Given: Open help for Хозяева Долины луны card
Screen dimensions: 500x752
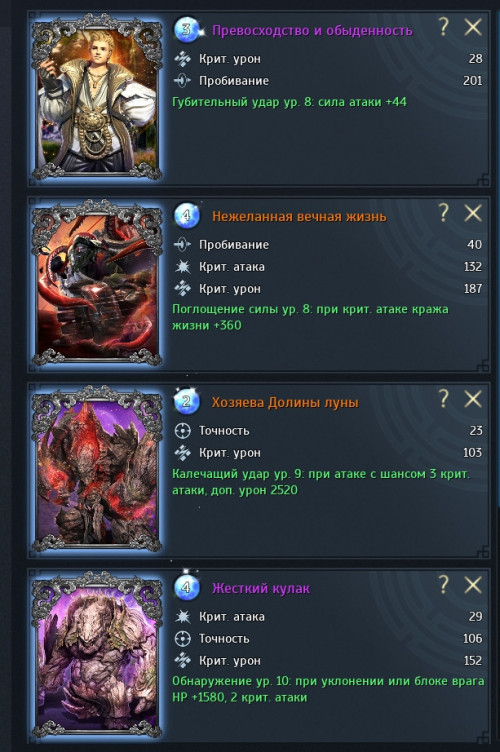Looking at the screenshot, I should pyautogui.click(x=444, y=399).
